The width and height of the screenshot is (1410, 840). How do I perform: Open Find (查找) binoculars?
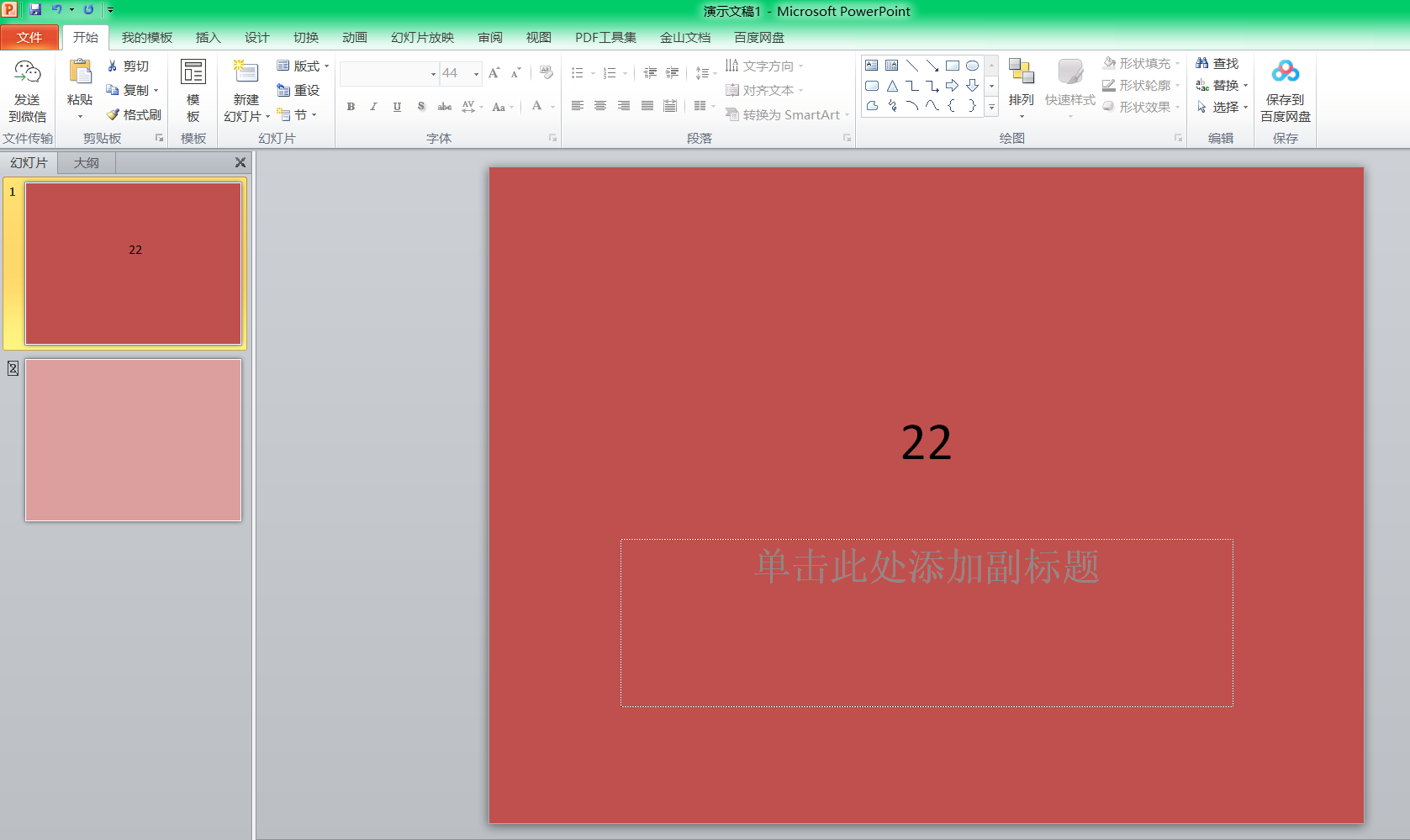pyautogui.click(x=1217, y=63)
